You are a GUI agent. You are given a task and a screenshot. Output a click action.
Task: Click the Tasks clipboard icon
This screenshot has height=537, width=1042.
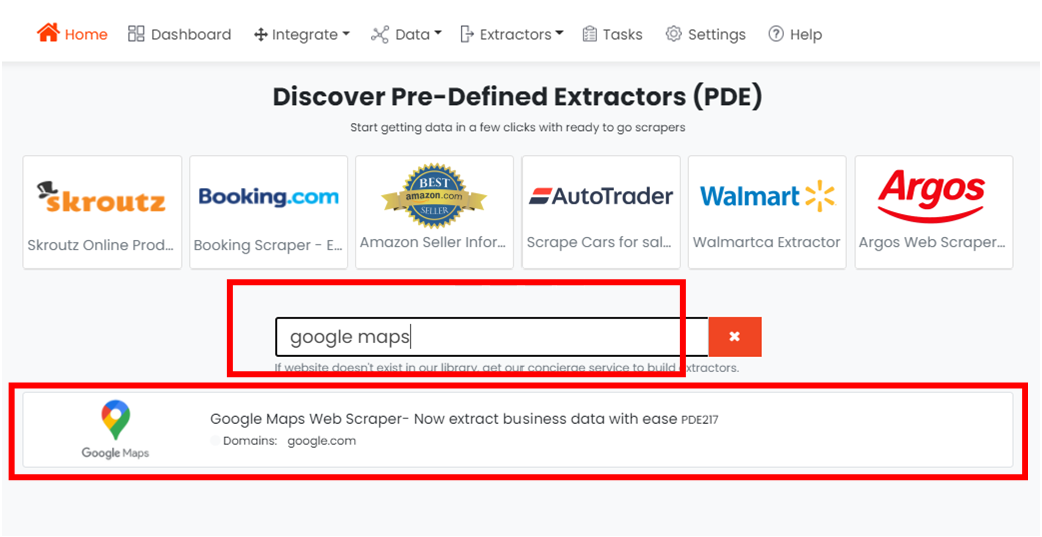click(x=589, y=34)
